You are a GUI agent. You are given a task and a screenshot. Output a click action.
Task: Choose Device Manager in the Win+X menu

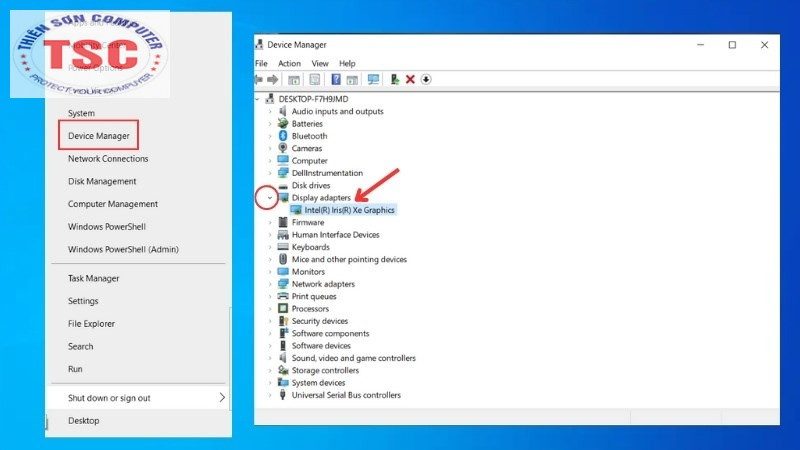tap(98, 136)
